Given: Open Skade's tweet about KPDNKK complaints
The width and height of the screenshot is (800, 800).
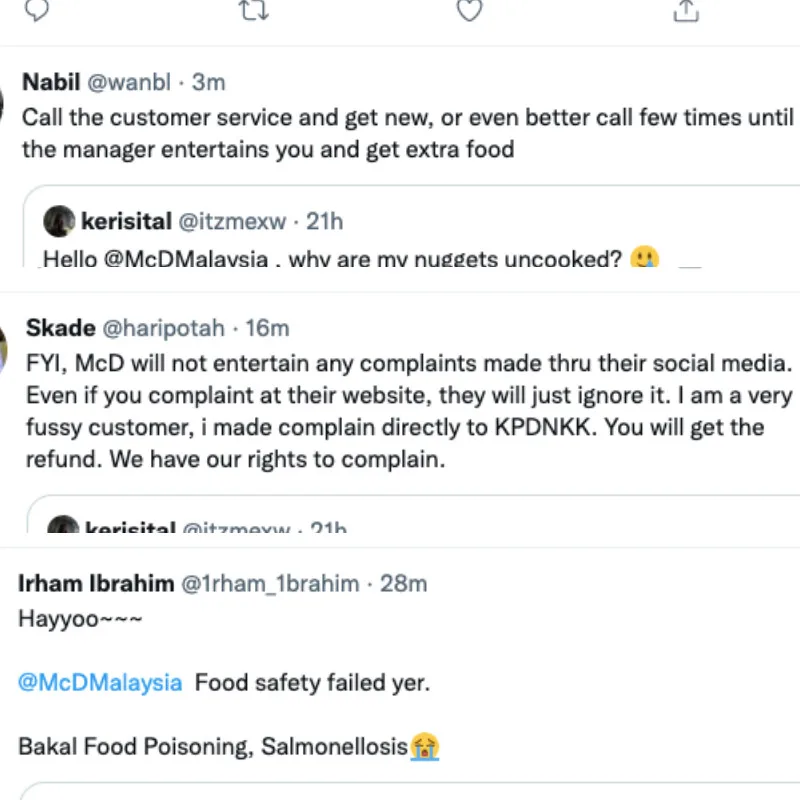Looking at the screenshot, I should click(400, 412).
